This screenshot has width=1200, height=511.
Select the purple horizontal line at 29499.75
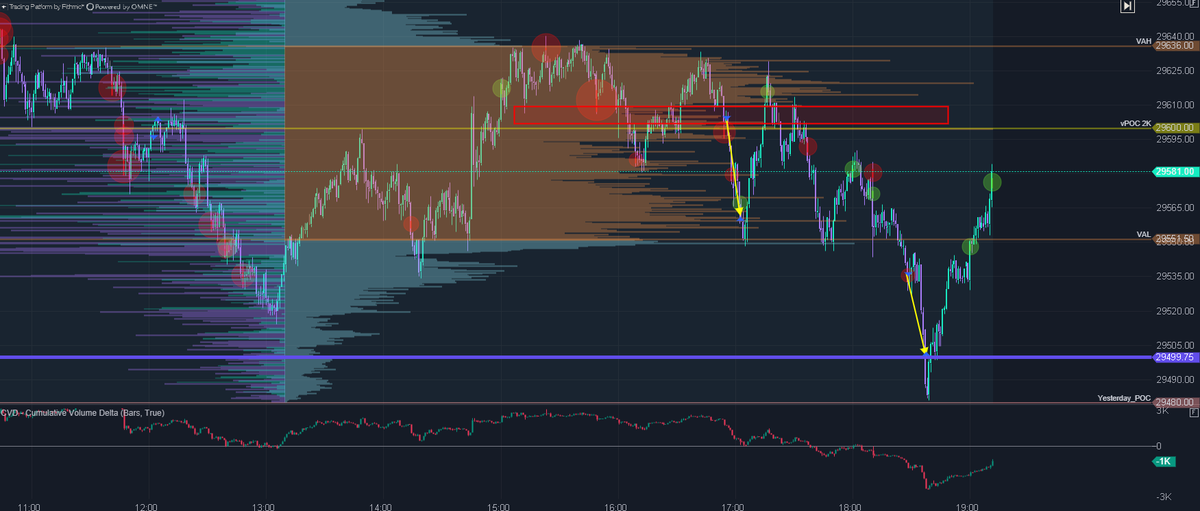coord(576,357)
